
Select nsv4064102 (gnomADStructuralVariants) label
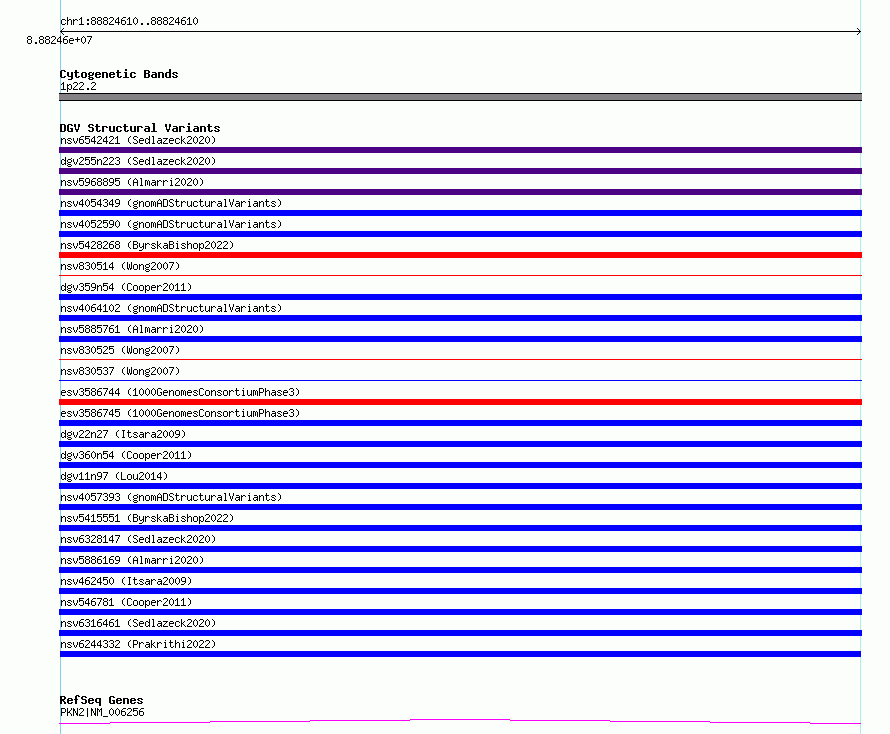point(171,308)
